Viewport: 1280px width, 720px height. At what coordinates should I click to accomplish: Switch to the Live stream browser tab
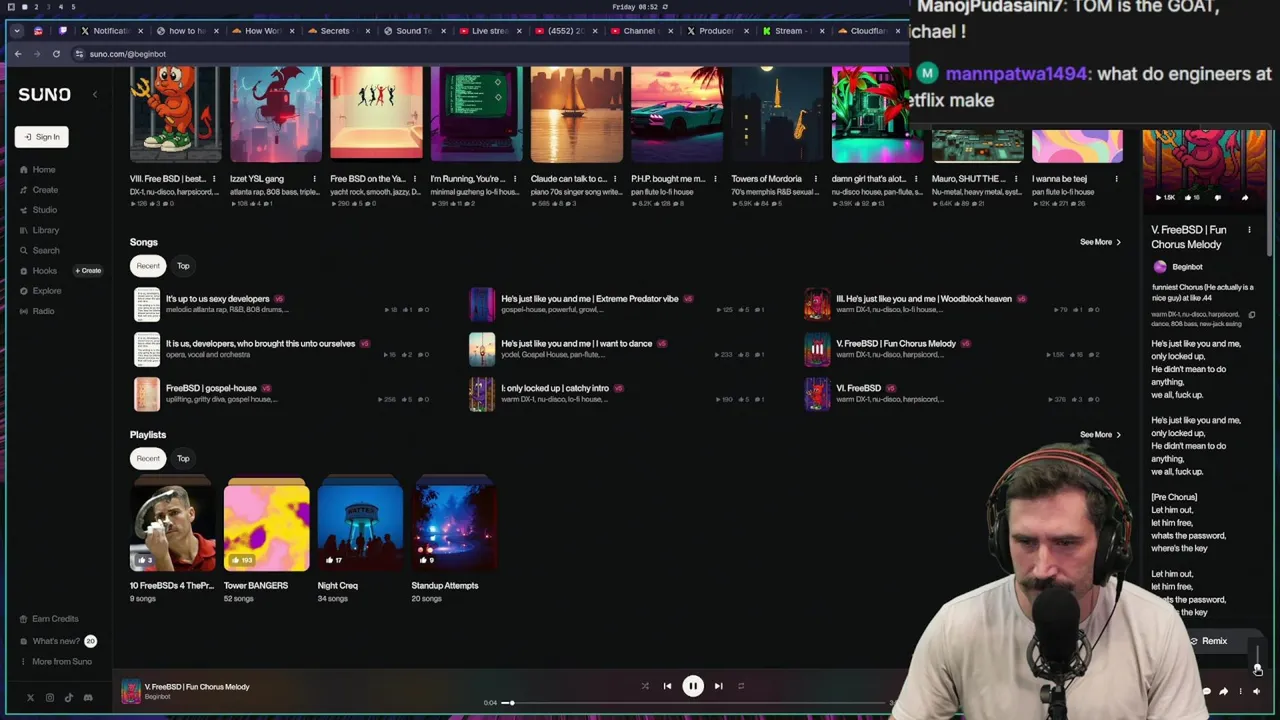click(x=488, y=31)
